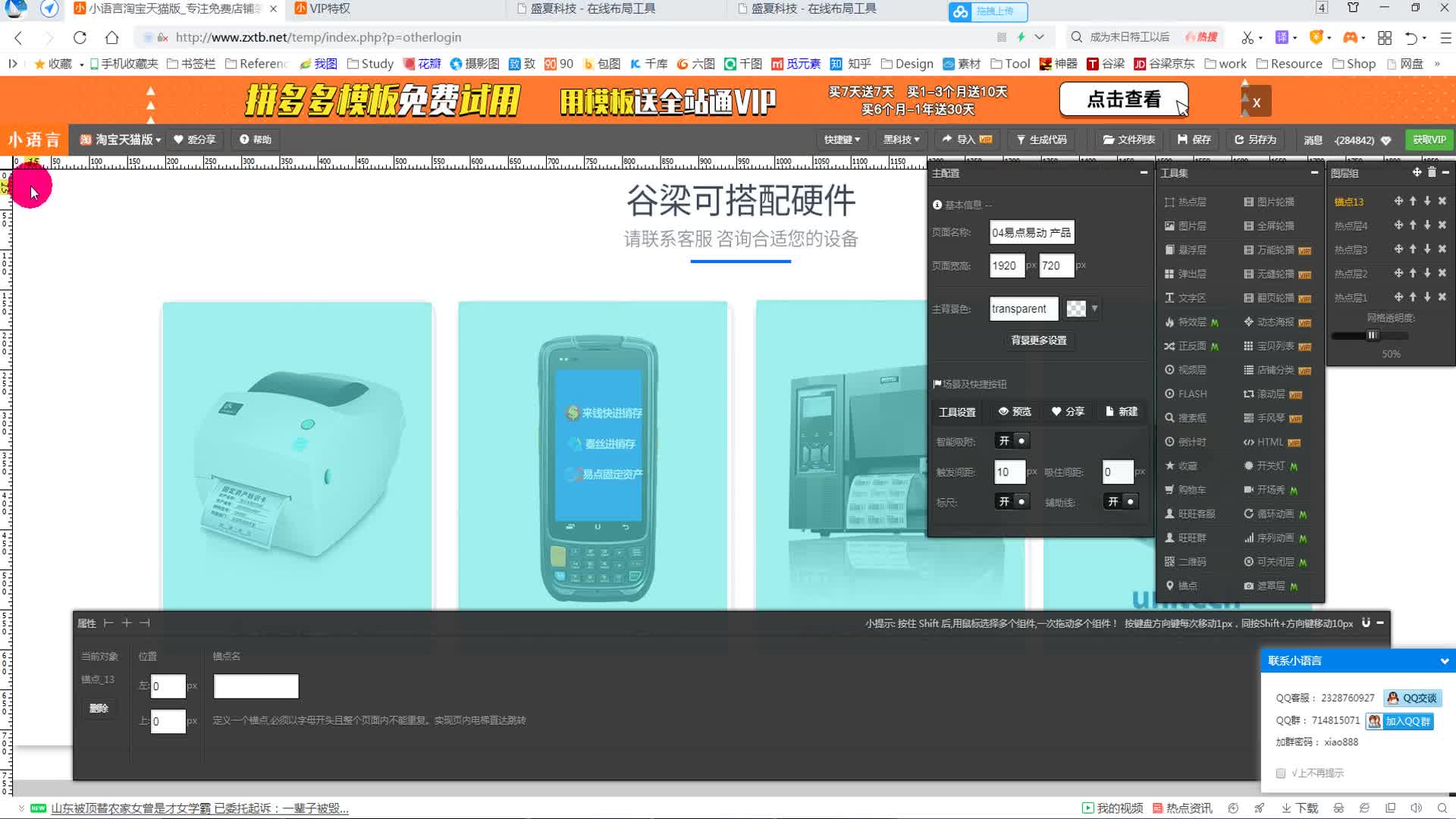This screenshot has height=819, width=1456.
Task: Open 爱分享 in top toolbar
Action: [195, 140]
